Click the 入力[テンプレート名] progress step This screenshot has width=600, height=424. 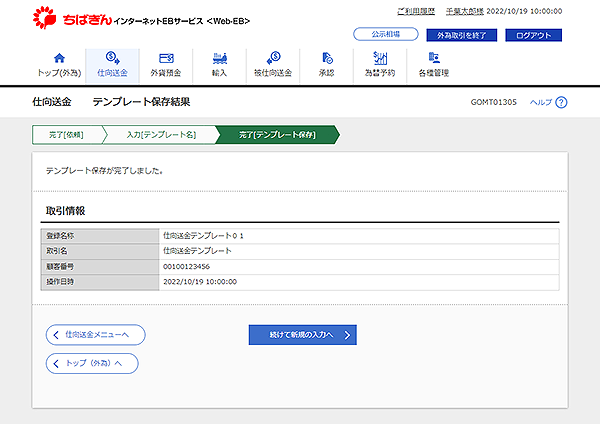161,135
